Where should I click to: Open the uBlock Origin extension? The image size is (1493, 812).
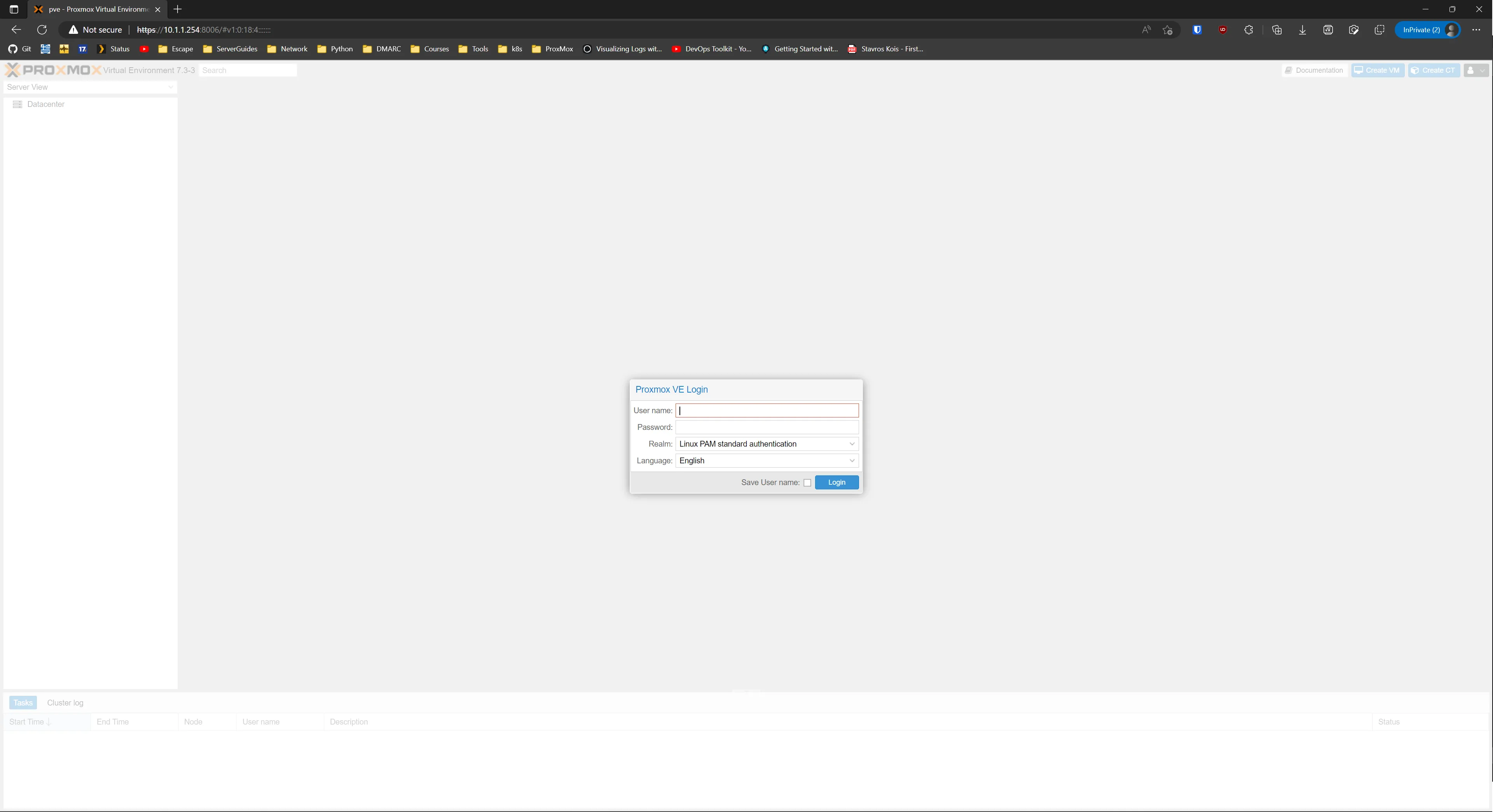pyautogui.click(x=1222, y=30)
